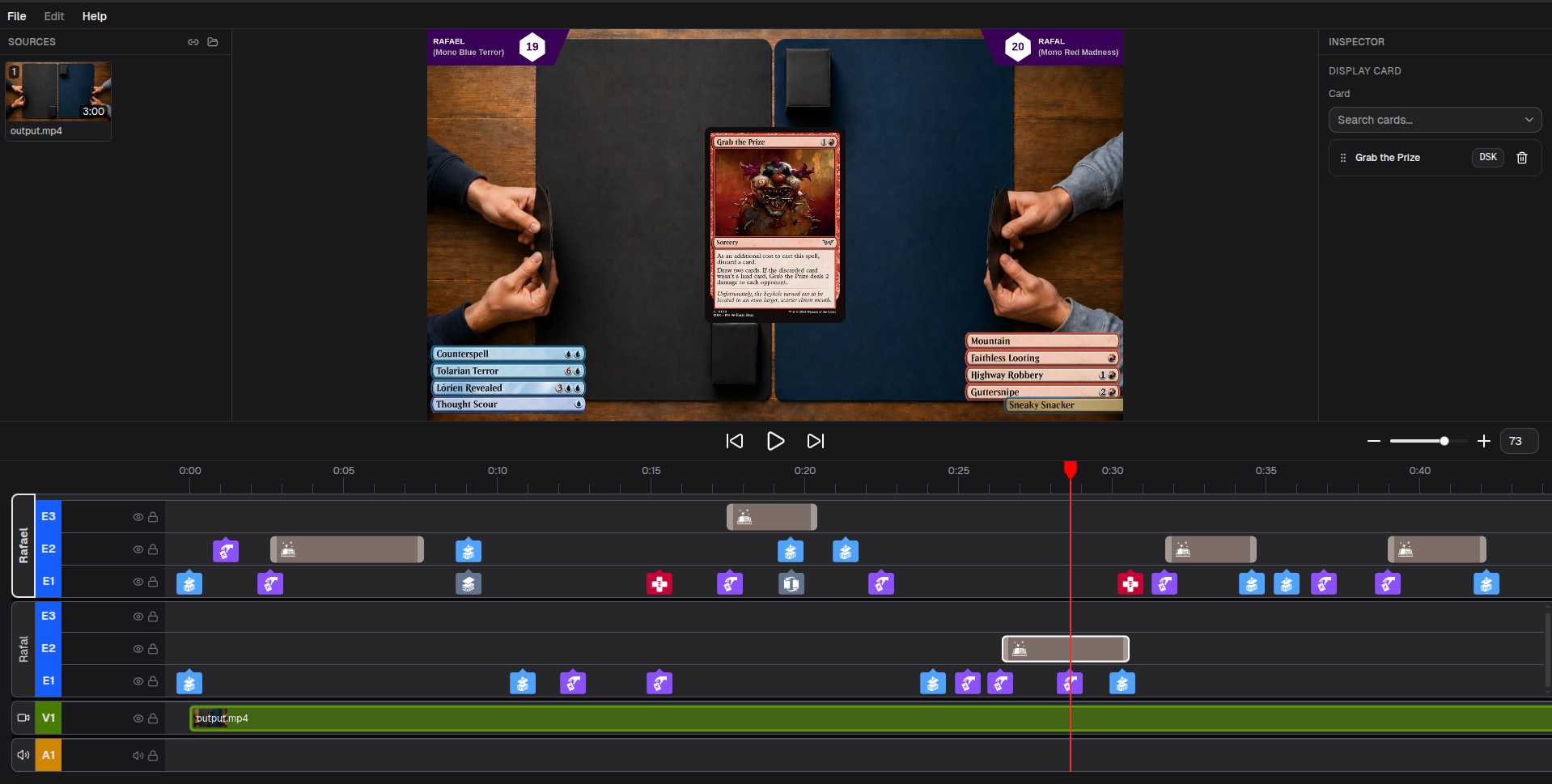Select blue event on Rafal E1 near 0:30

(1122, 683)
